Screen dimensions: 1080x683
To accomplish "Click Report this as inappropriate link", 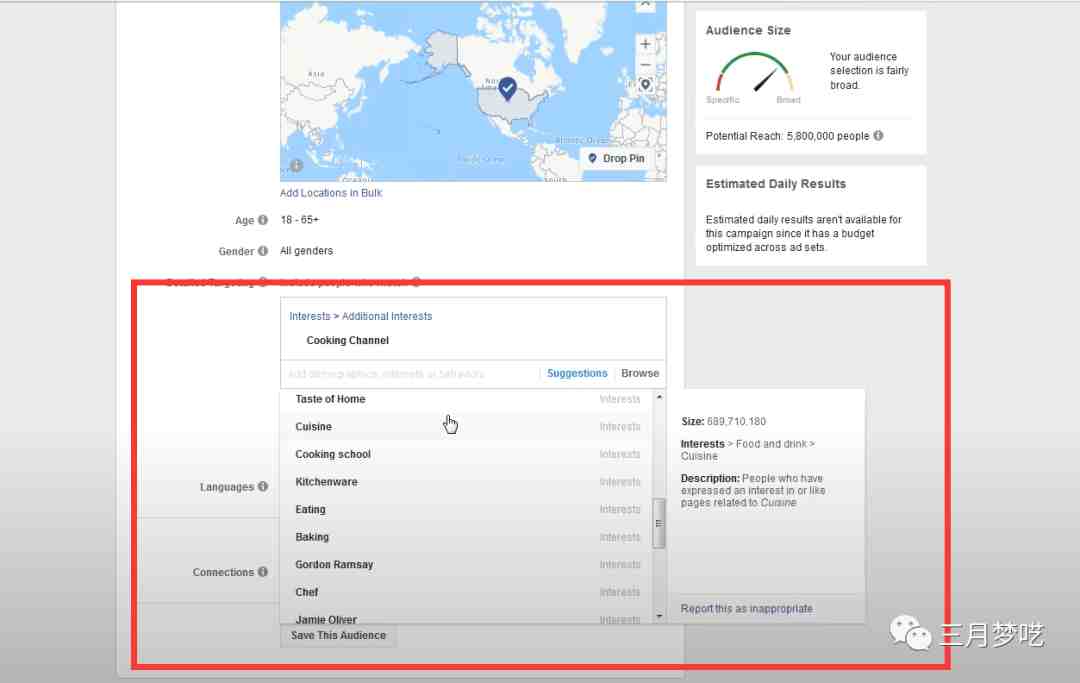I will click(747, 609).
